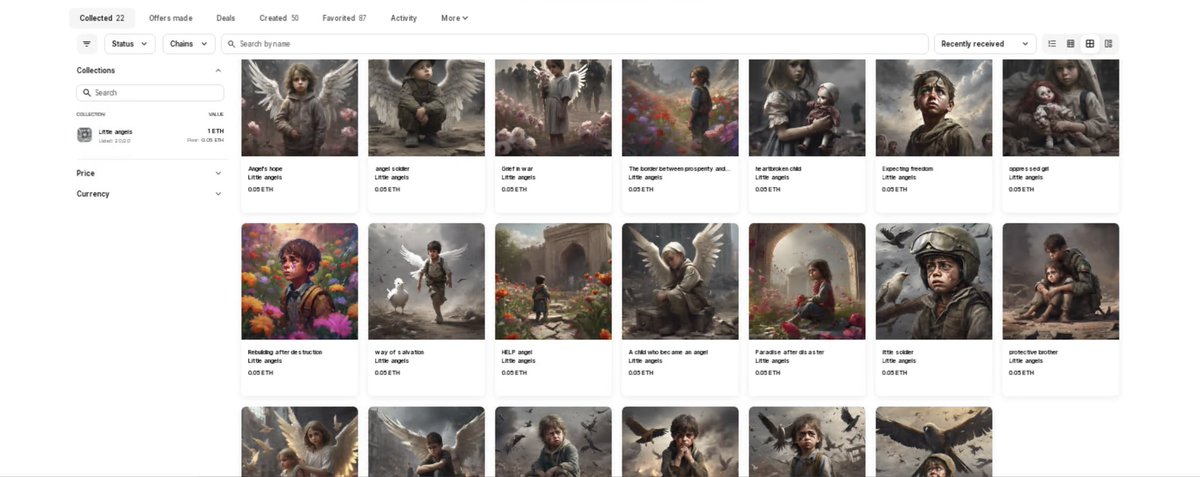Click the 'Expecting freedom' title text
Viewport: 1200px width, 477px height.
coord(906,169)
